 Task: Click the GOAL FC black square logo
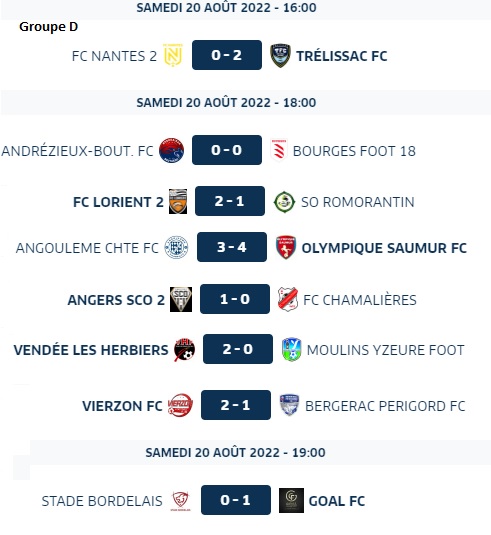click(291, 501)
